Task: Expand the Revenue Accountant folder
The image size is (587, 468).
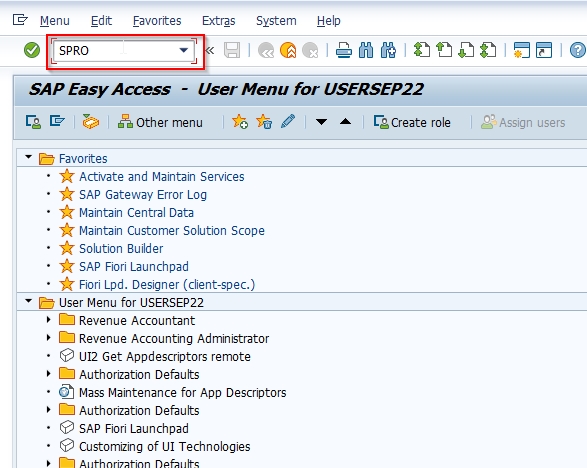Action: pyautogui.click(x=49, y=320)
